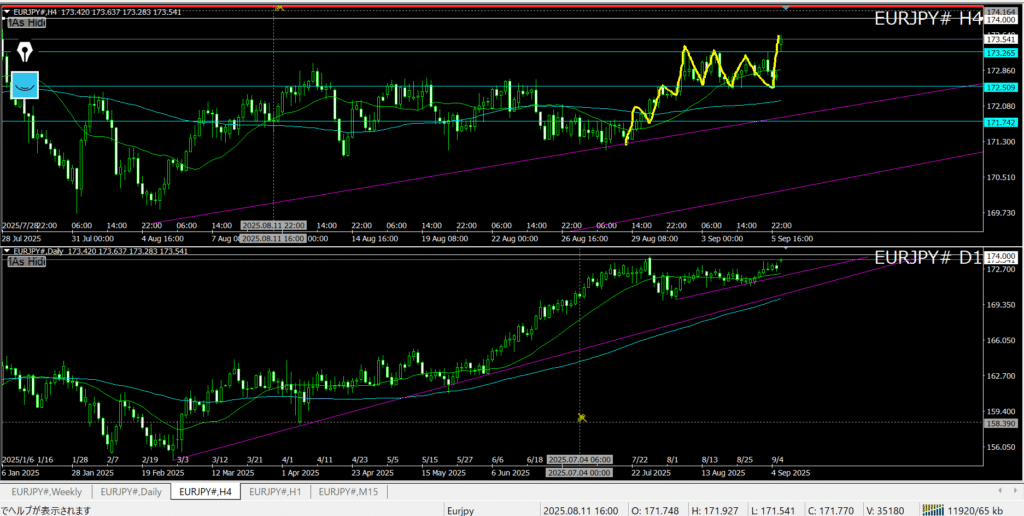Open the H4 chart one-click trading arrow
Image resolution: width=1024 pixels, height=516 pixels.
tap(7, 12)
